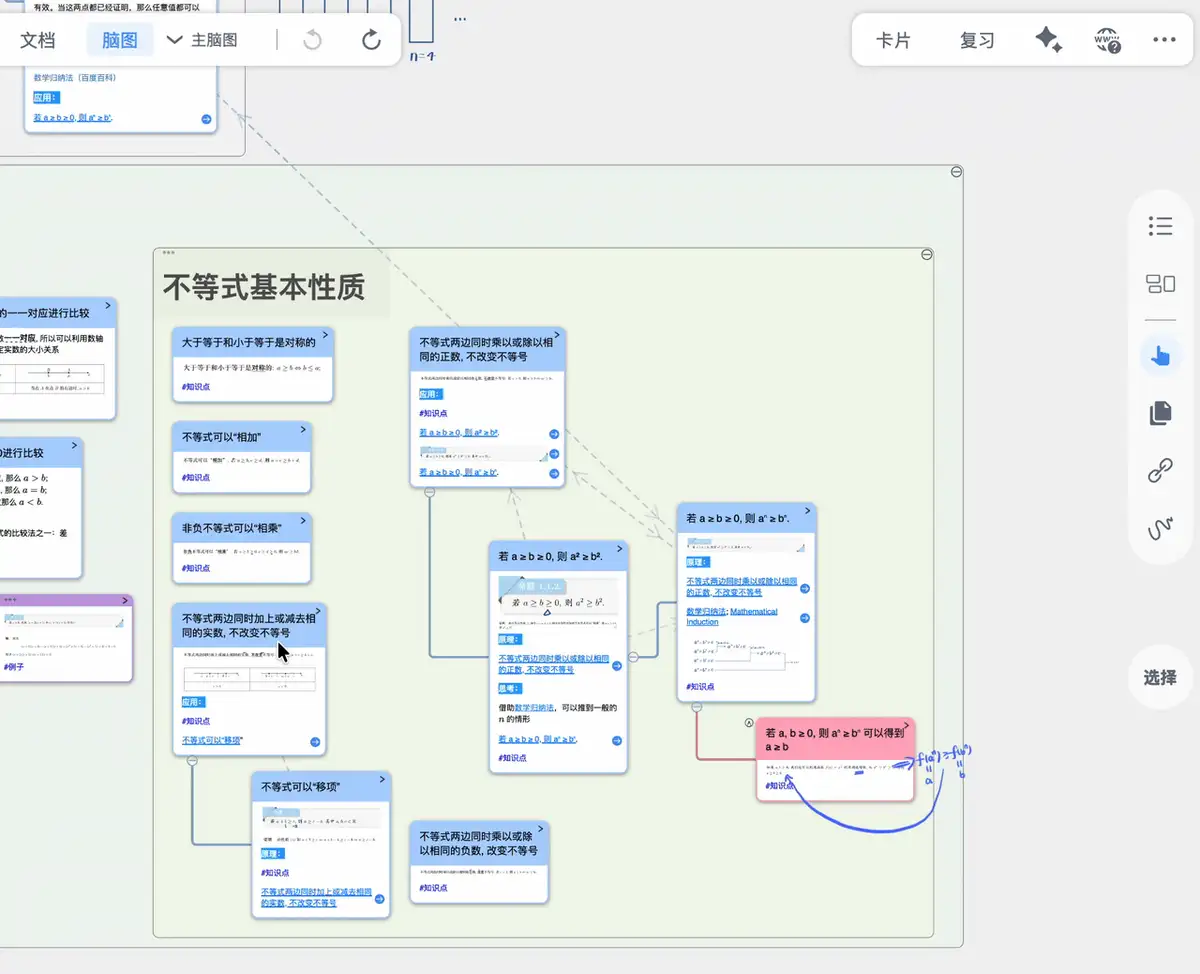This screenshot has height=974, width=1200.
Task: Click the 原理： label in the 不等式可以“移项” card
Action: coord(274,854)
